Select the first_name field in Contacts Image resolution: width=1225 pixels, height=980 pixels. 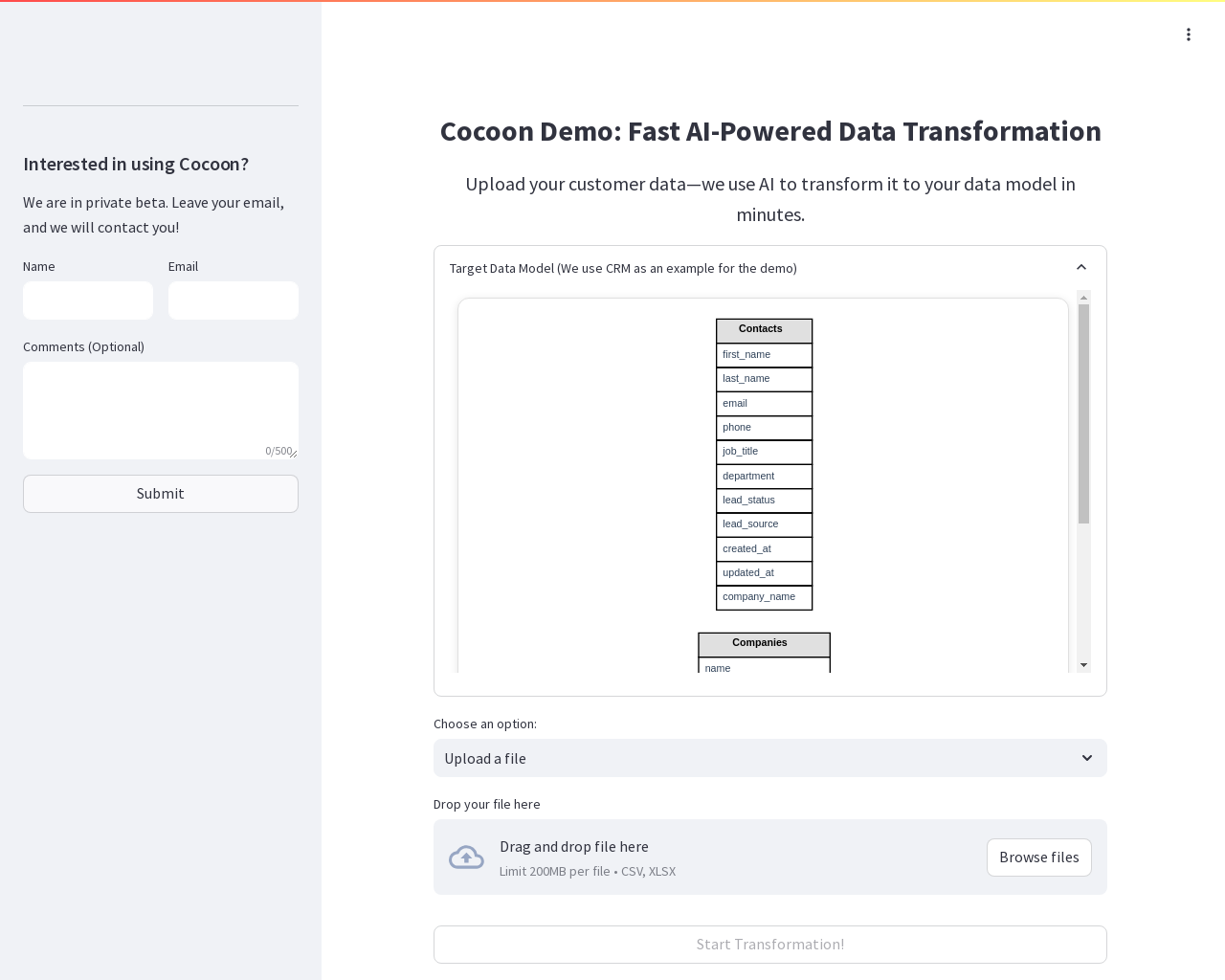[764, 355]
